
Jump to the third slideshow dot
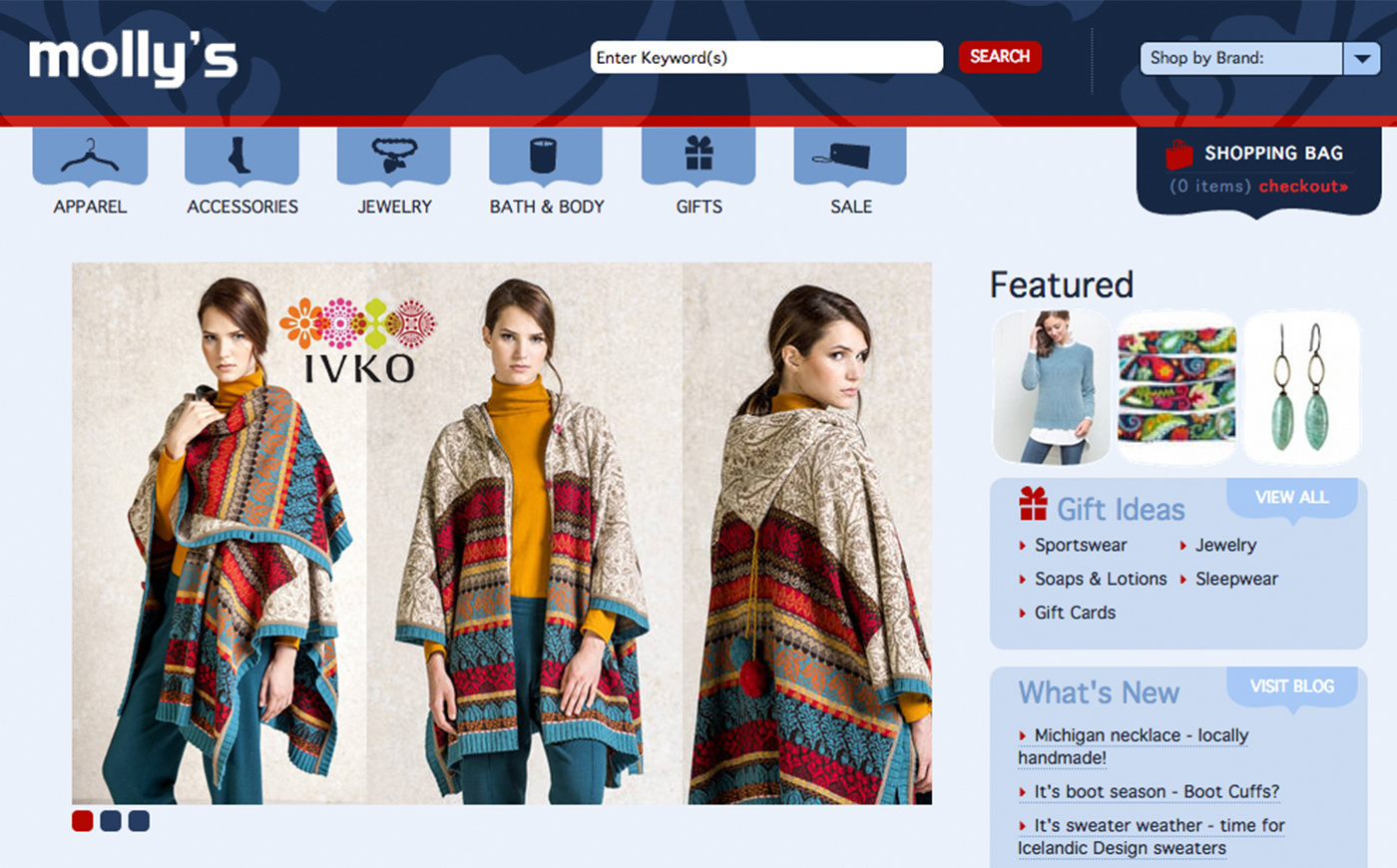139,821
